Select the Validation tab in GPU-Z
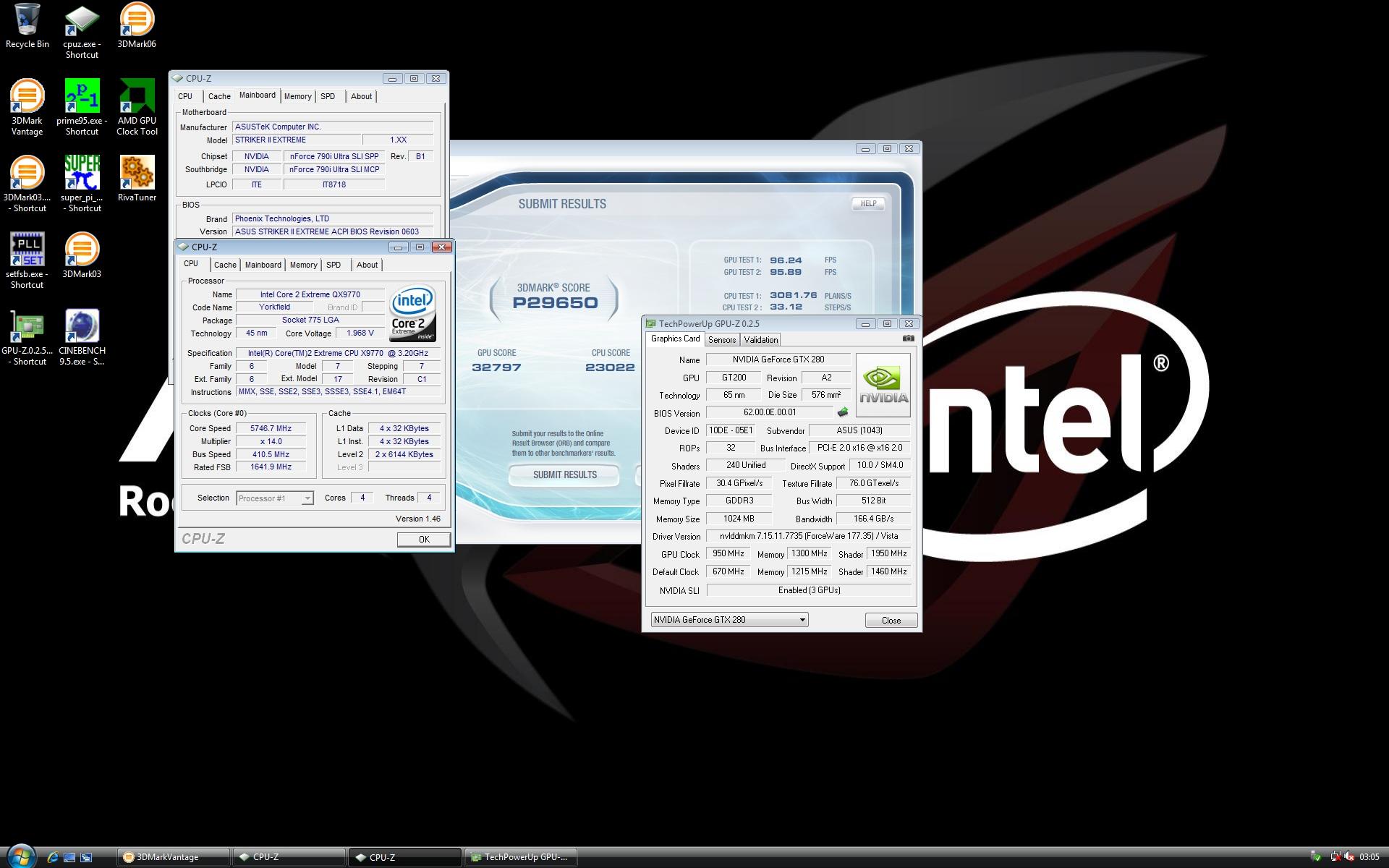The height and width of the screenshot is (868, 1389). point(760,340)
